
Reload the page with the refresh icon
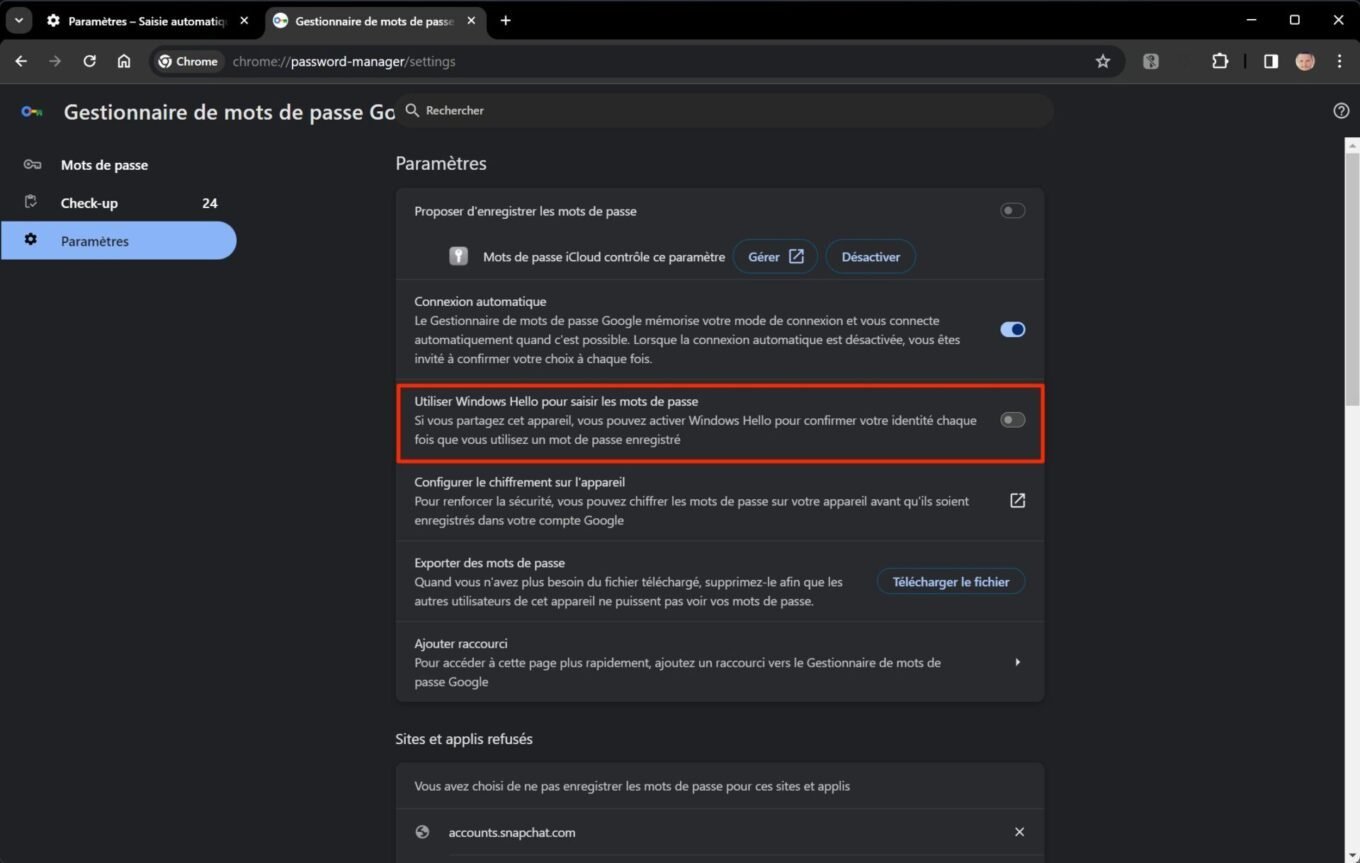[89, 61]
